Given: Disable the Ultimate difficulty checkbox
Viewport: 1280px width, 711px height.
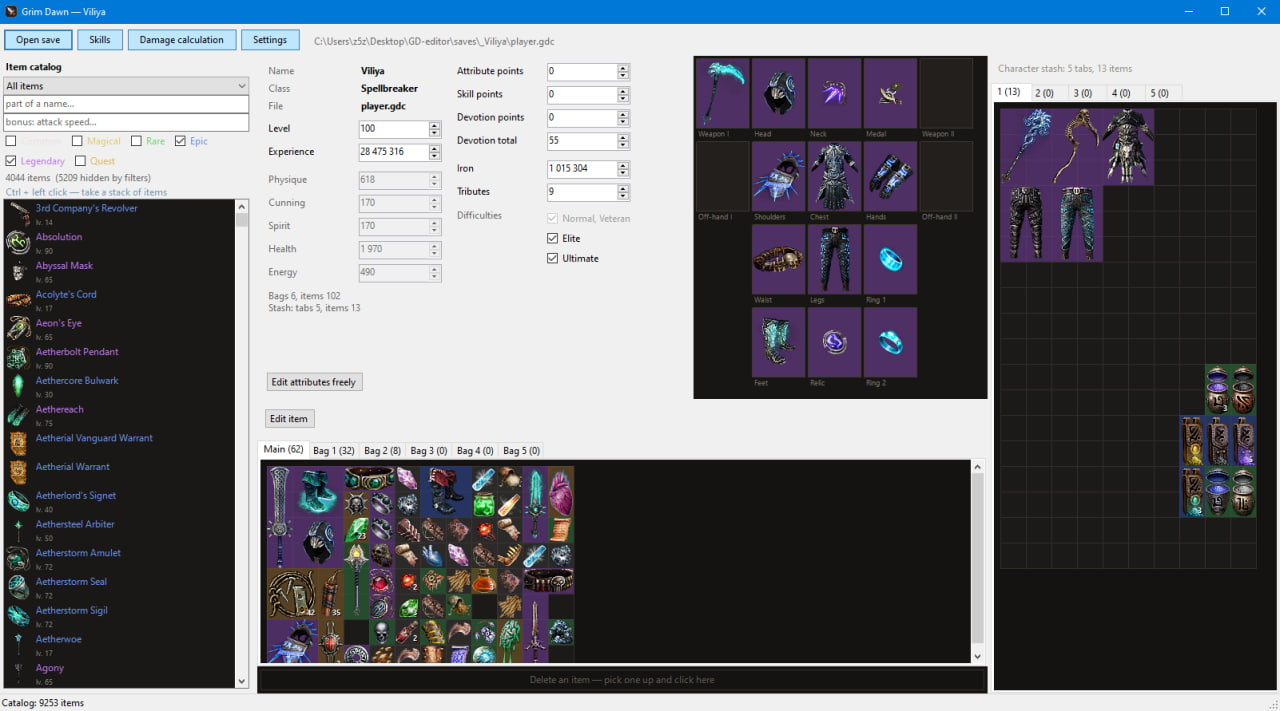Looking at the screenshot, I should point(553,258).
